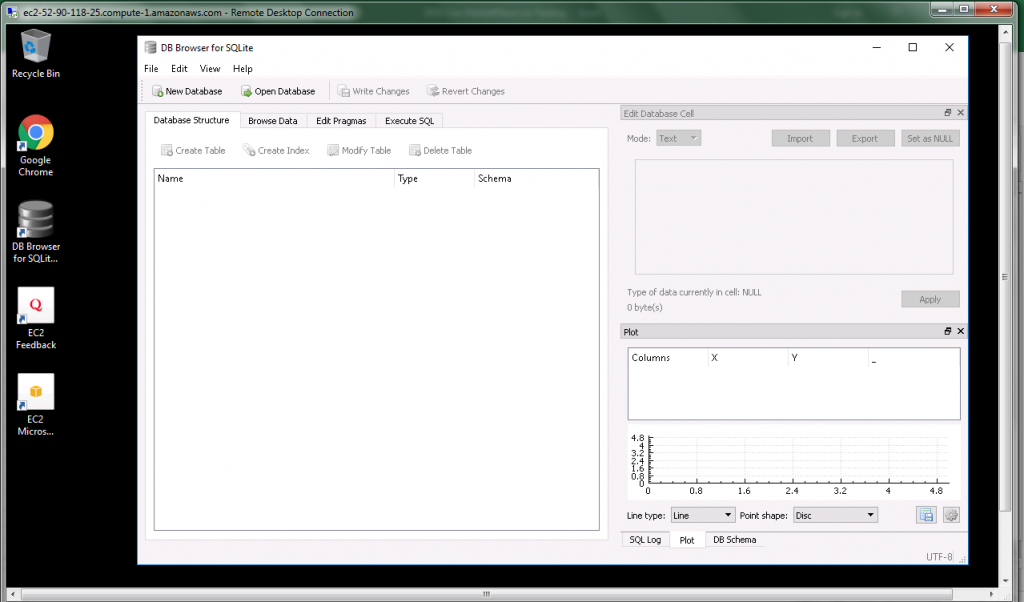Click the Delete Table icon
Image resolution: width=1024 pixels, height=602 pixels.
pyautogui.click(x=439, y=150)
